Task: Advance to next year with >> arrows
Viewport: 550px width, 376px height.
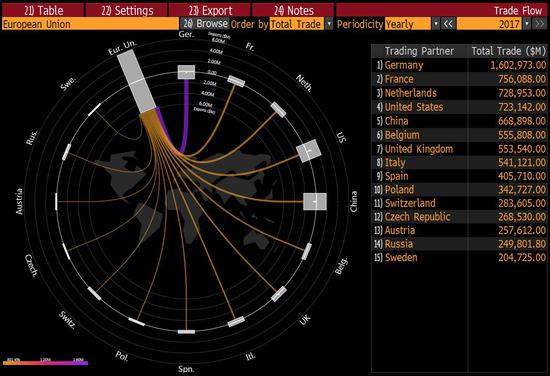Action: click(x=539, y=24)
